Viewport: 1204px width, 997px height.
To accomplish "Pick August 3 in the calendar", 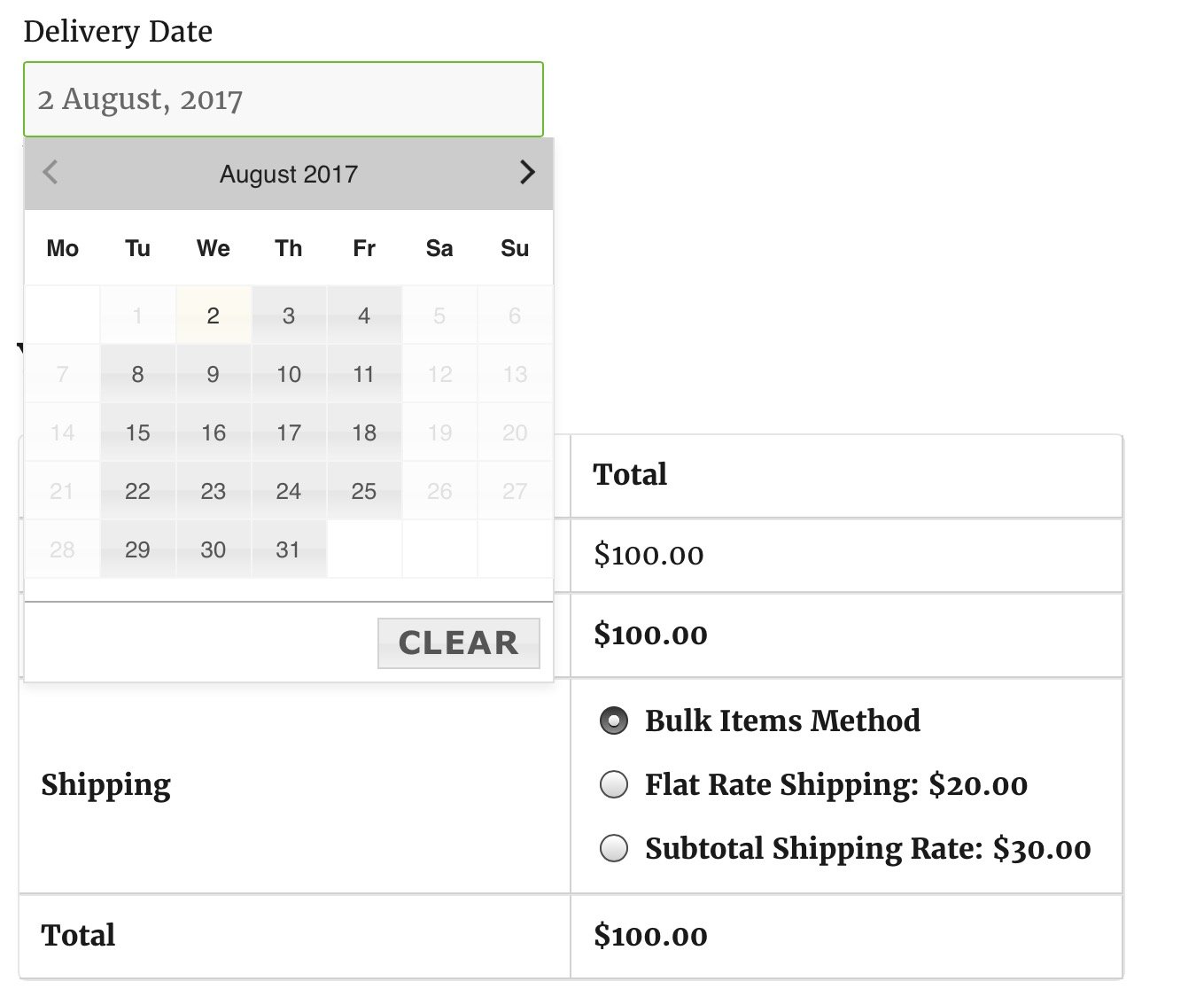I will coord(289,315).
